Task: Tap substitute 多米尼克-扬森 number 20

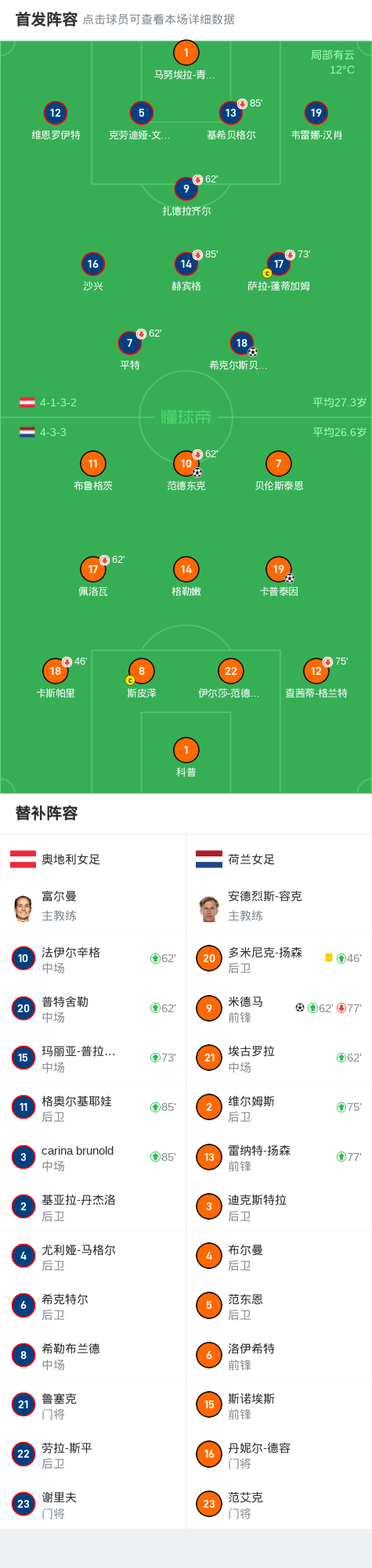Action: [x=209, y=959]
